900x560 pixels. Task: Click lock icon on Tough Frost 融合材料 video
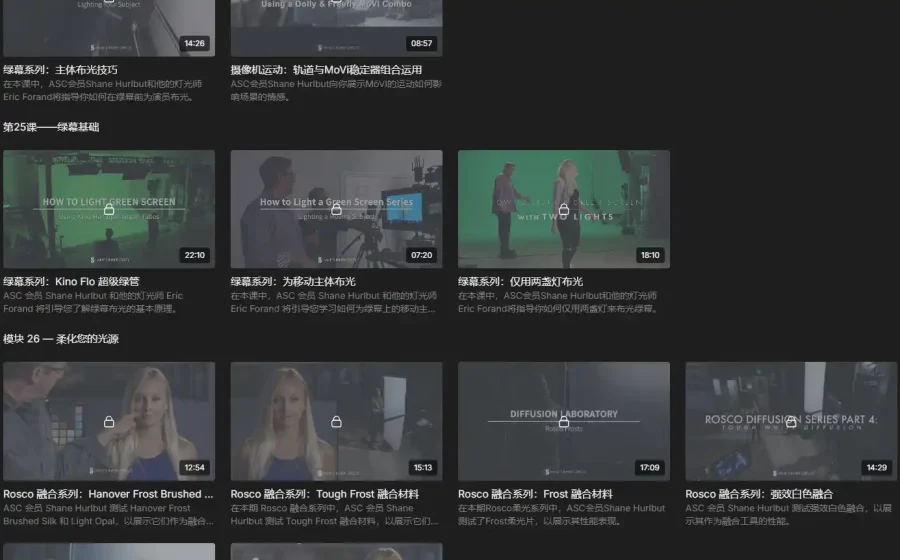coord(336,422)
